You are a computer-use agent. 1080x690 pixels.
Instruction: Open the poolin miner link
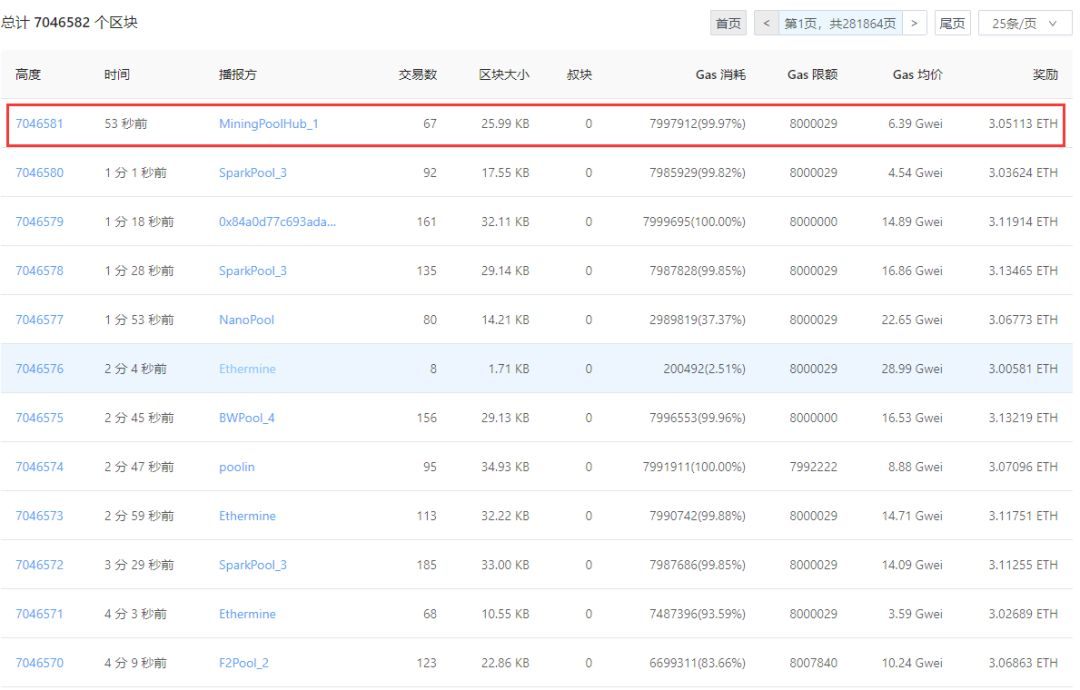[237, 467]
